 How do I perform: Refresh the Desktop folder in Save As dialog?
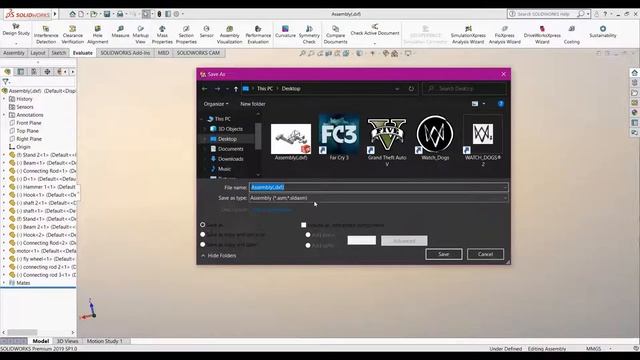[x=411, y=89]
